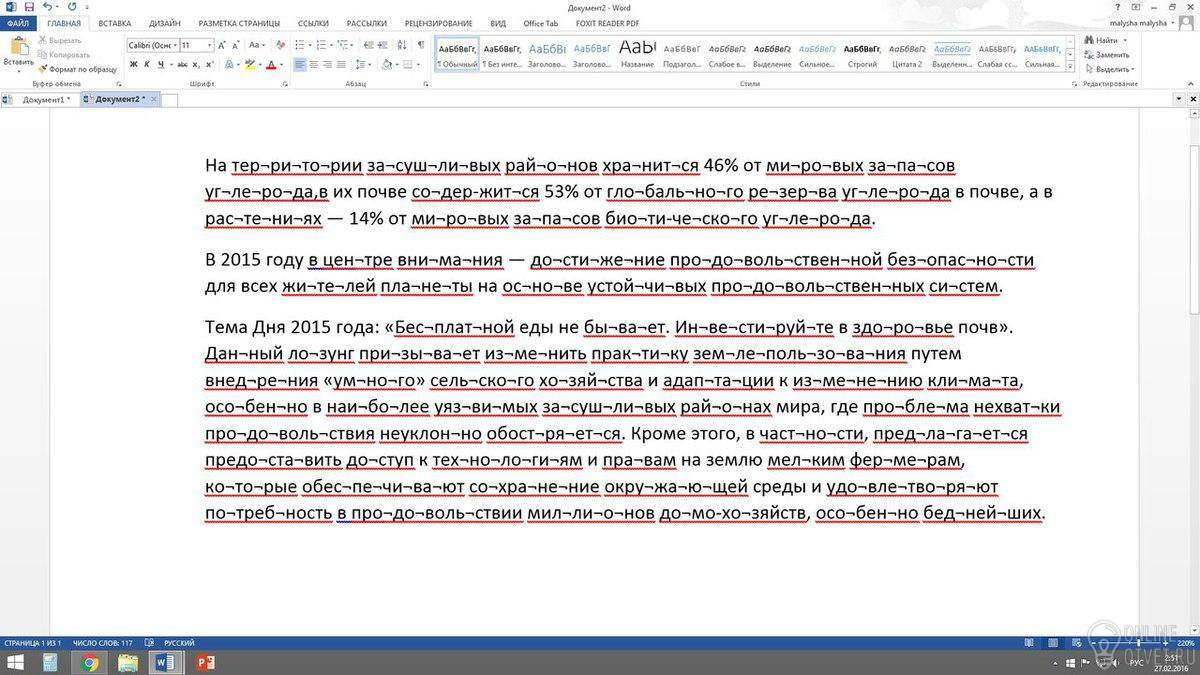Toggle bold Ж formatting
Viewport: 1200px width, 675px height.
(x=132, y=65)
